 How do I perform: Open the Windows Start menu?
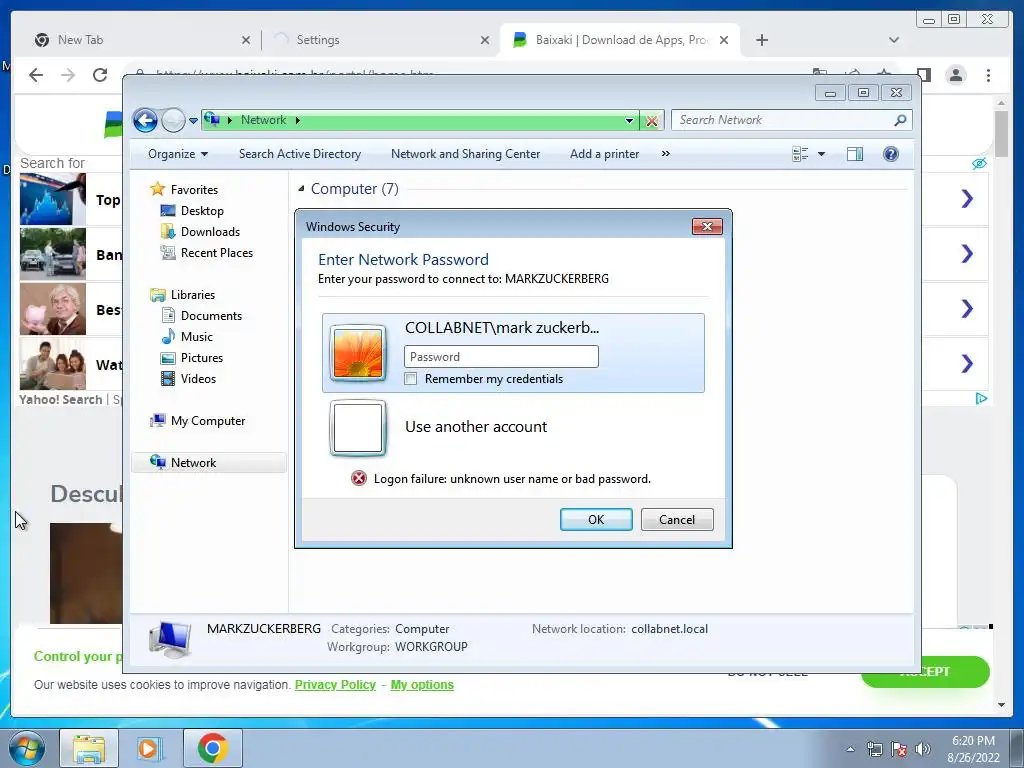25,748
